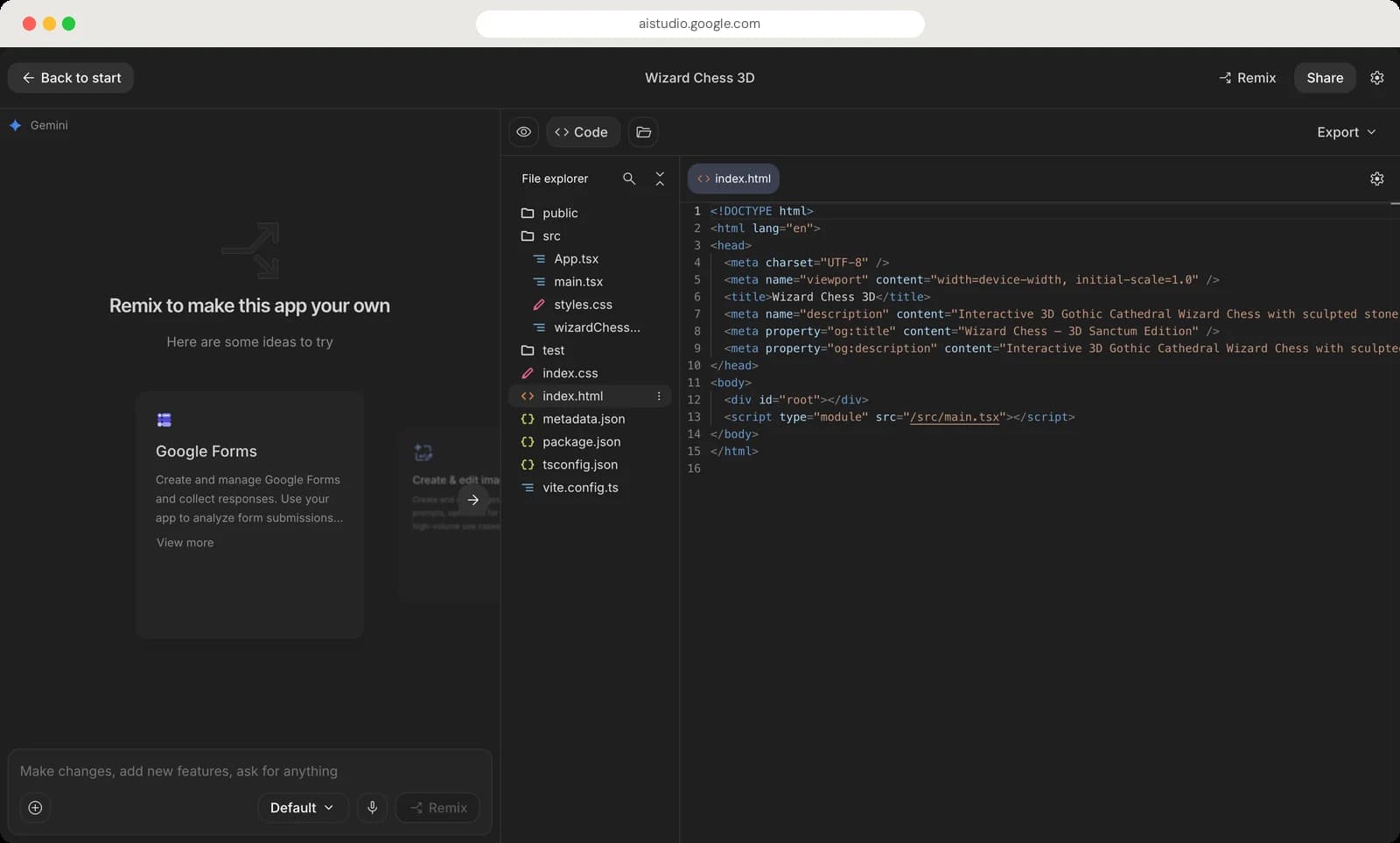Select the index.html editor tab
Viewport: 1400px width, 843px height.
point(733,179)
